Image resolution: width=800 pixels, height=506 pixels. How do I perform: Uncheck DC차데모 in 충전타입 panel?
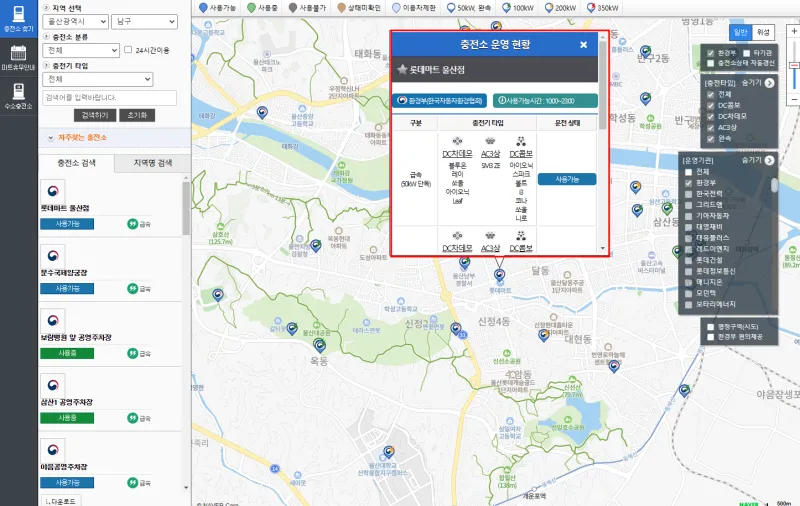tap(711, 116)
